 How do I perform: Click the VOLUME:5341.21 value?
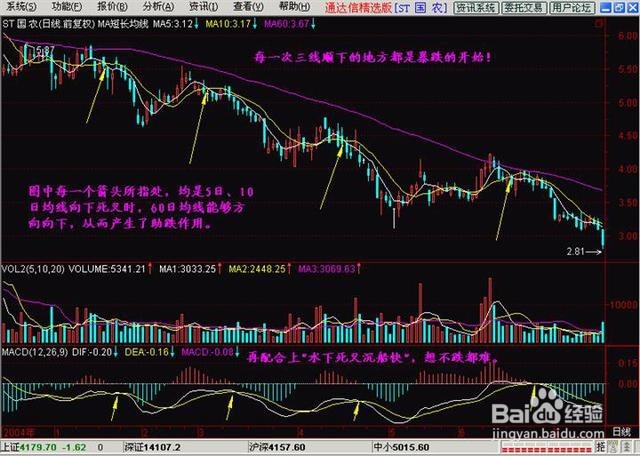coord(107,269)
